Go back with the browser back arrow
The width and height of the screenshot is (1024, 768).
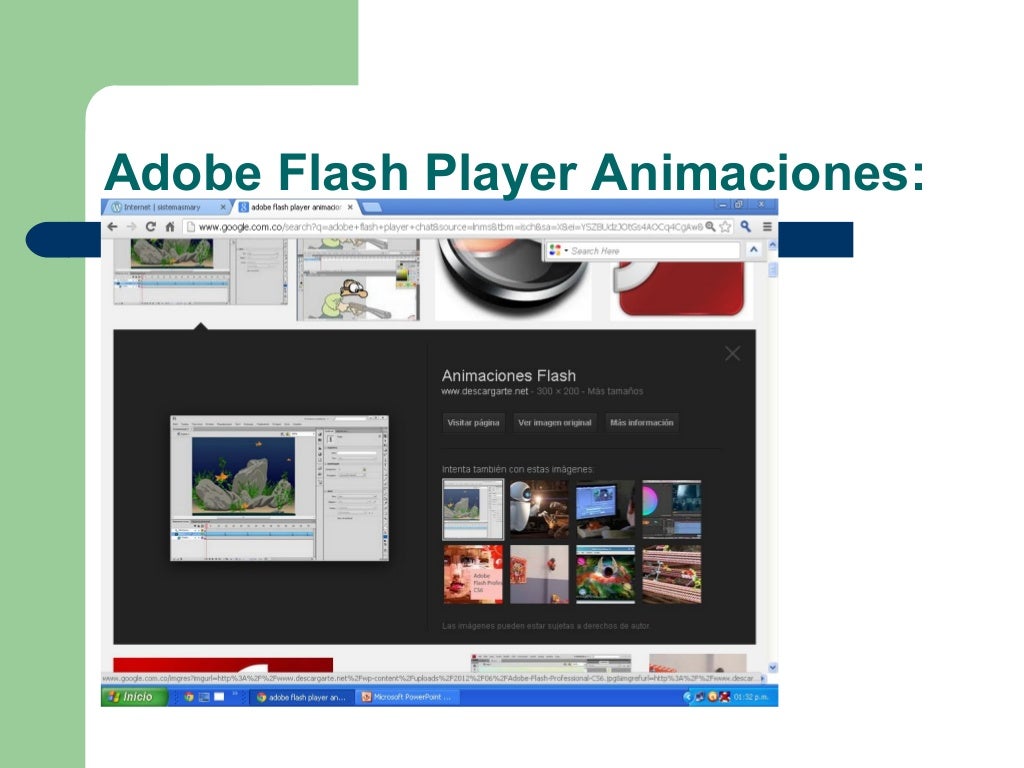coord(112,227)
